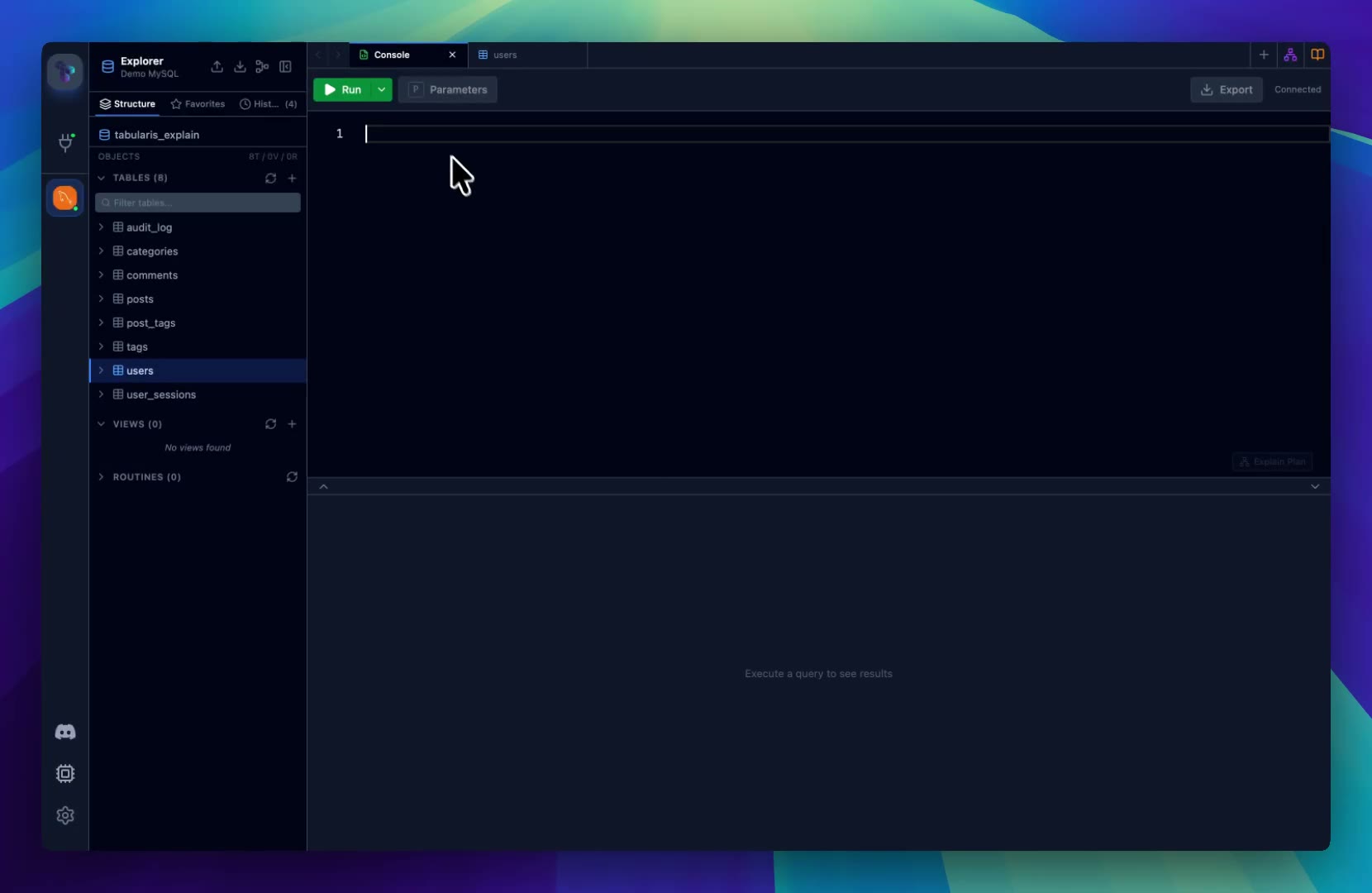Add a new tab with plus icon
The height and width of the screenshot is (893, 1372).
point(1264,55)
